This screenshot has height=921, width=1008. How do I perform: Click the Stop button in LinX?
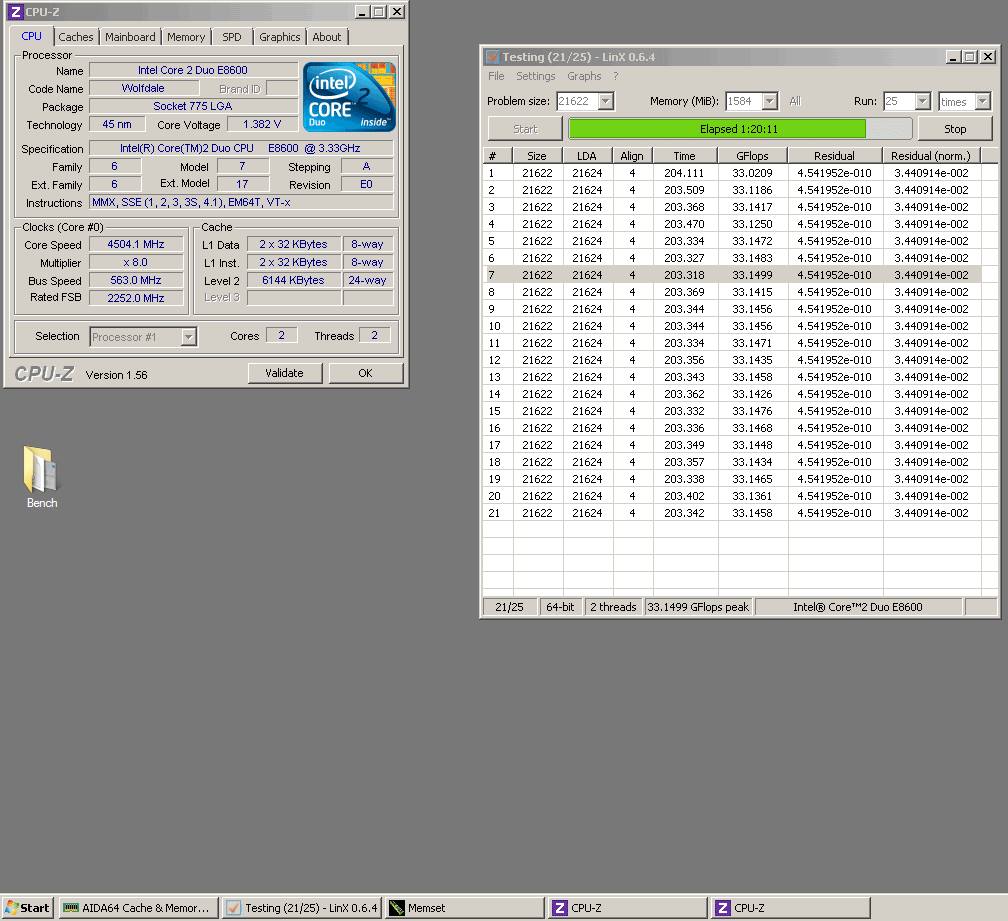[955, 129]
